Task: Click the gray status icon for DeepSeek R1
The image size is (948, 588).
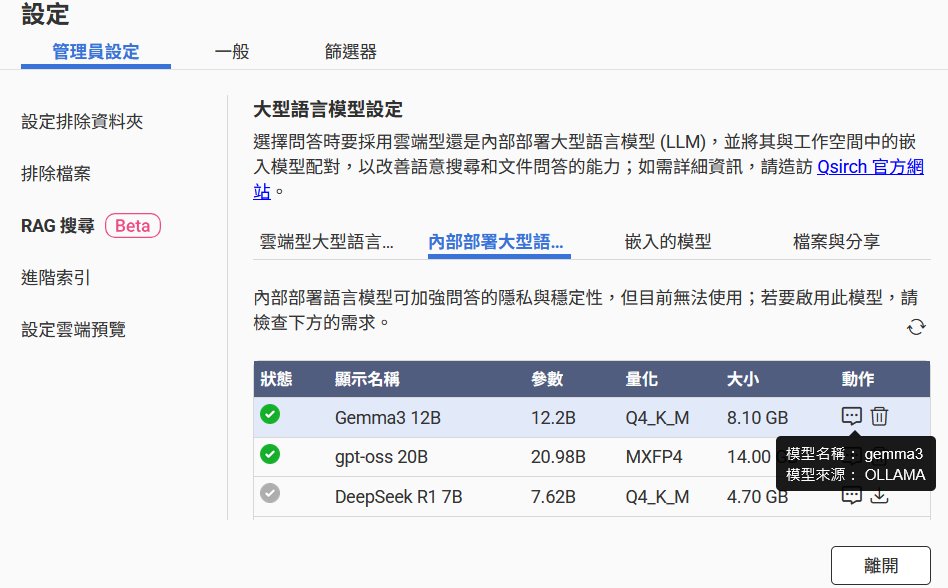Action: (270, 494)
